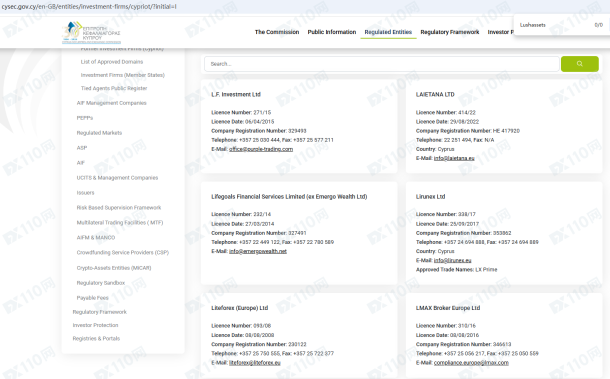Viewport: 610px width, 379px height.
Task: Click Approved Trade Names LX Prime text
Action: pyautogui.click(x=456, y=270)
